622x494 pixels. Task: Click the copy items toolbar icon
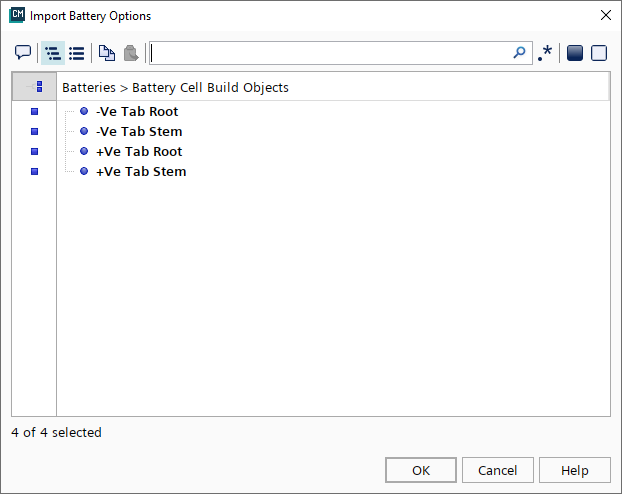(106, 53)
